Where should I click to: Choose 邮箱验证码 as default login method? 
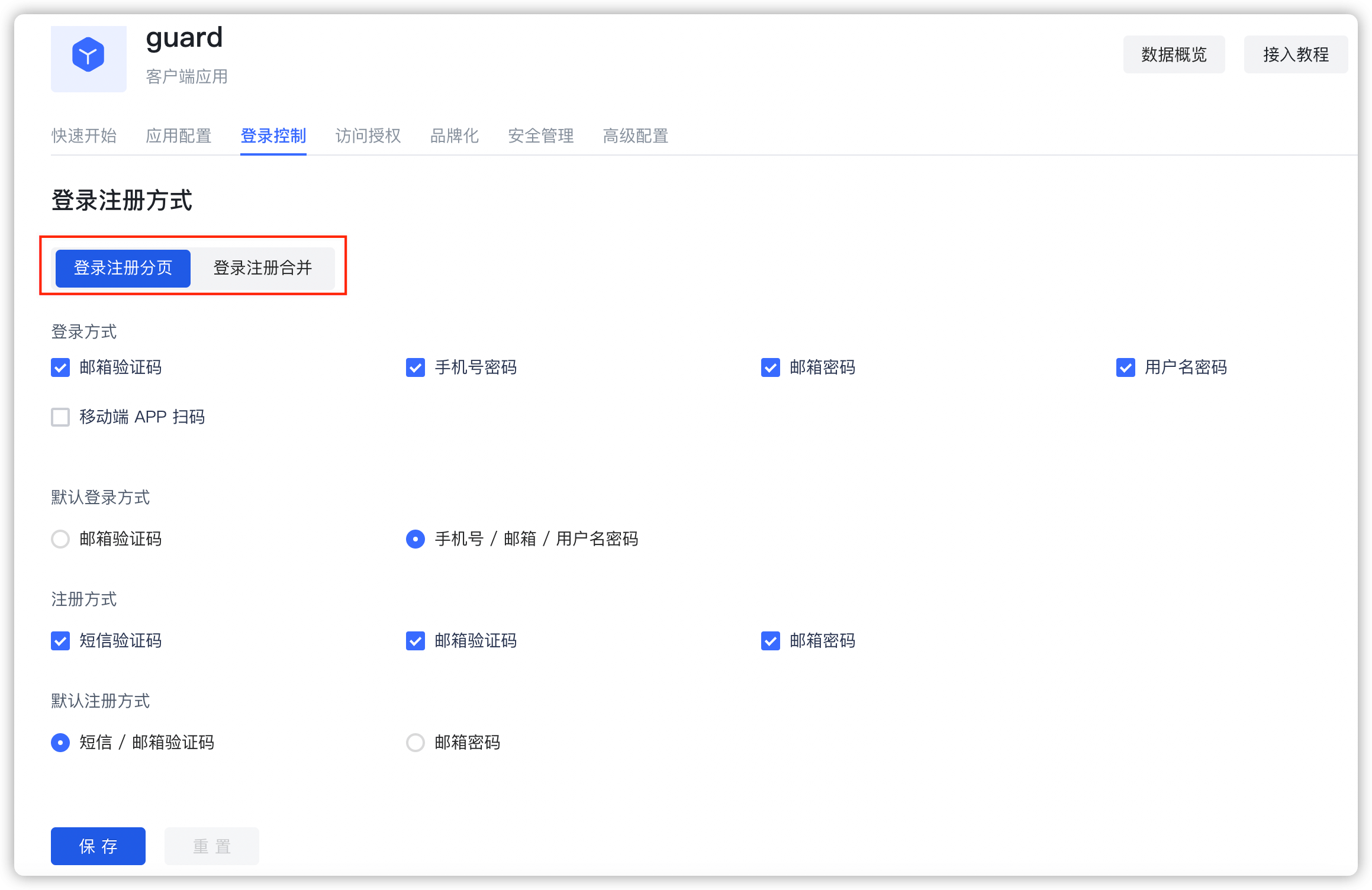(x=60, y=539)
